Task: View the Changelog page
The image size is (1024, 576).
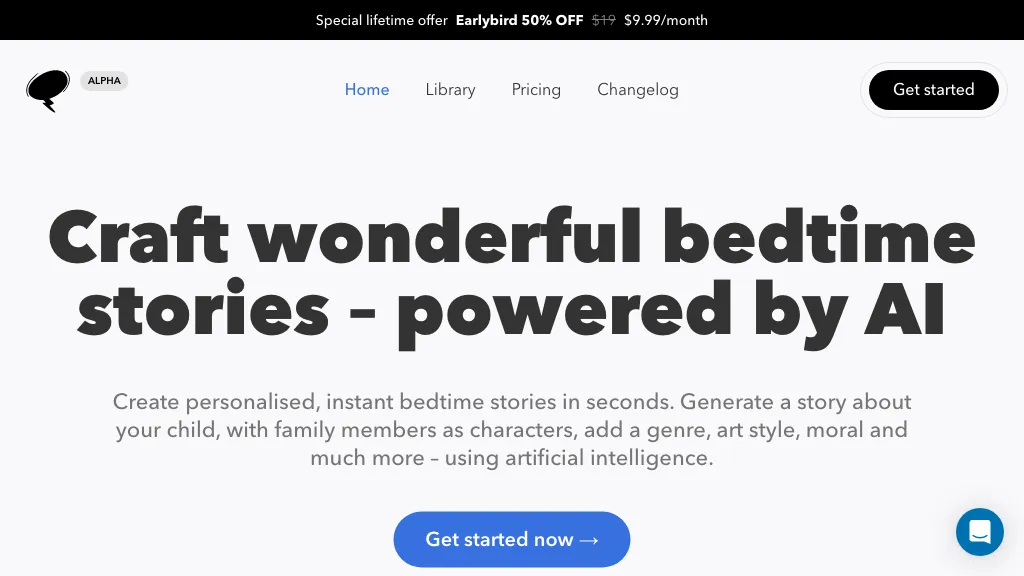Action: (638, 90)
